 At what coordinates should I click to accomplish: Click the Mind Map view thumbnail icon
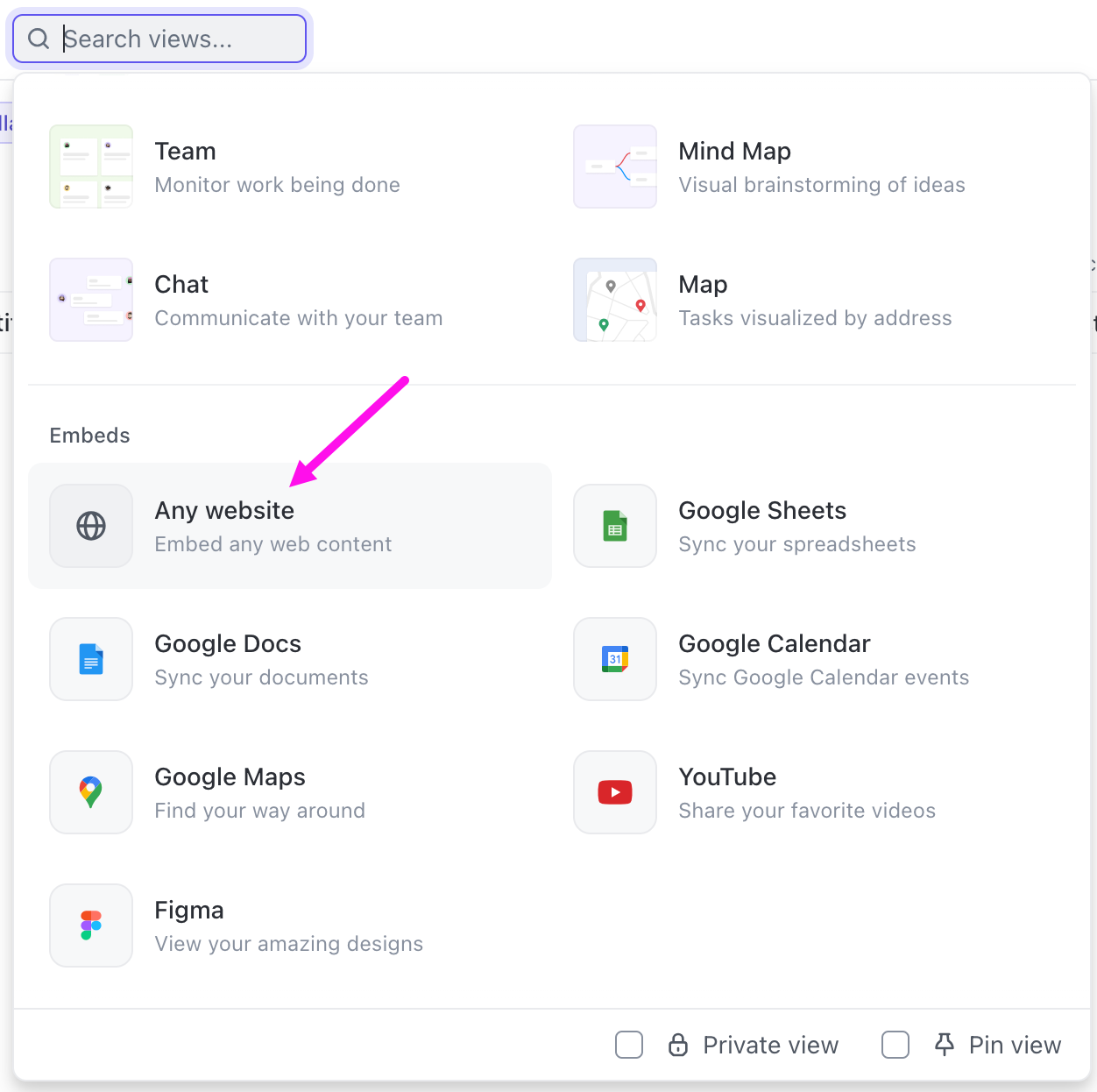point(614,167)
